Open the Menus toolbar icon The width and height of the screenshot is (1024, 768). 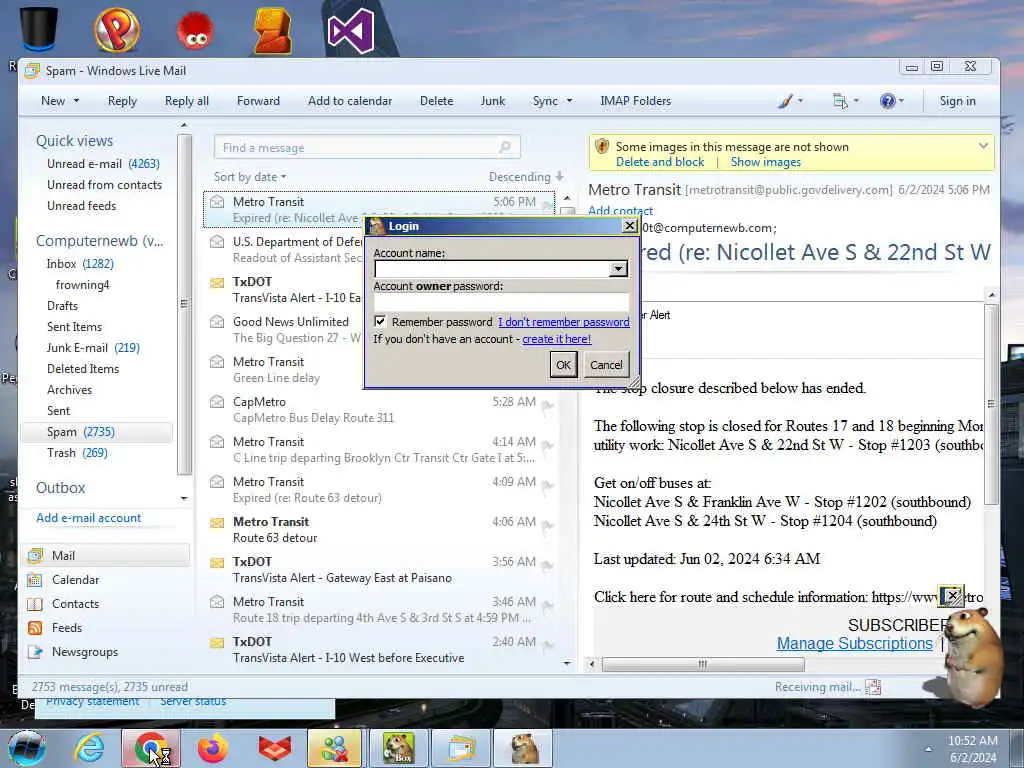(x=840, y=101)
